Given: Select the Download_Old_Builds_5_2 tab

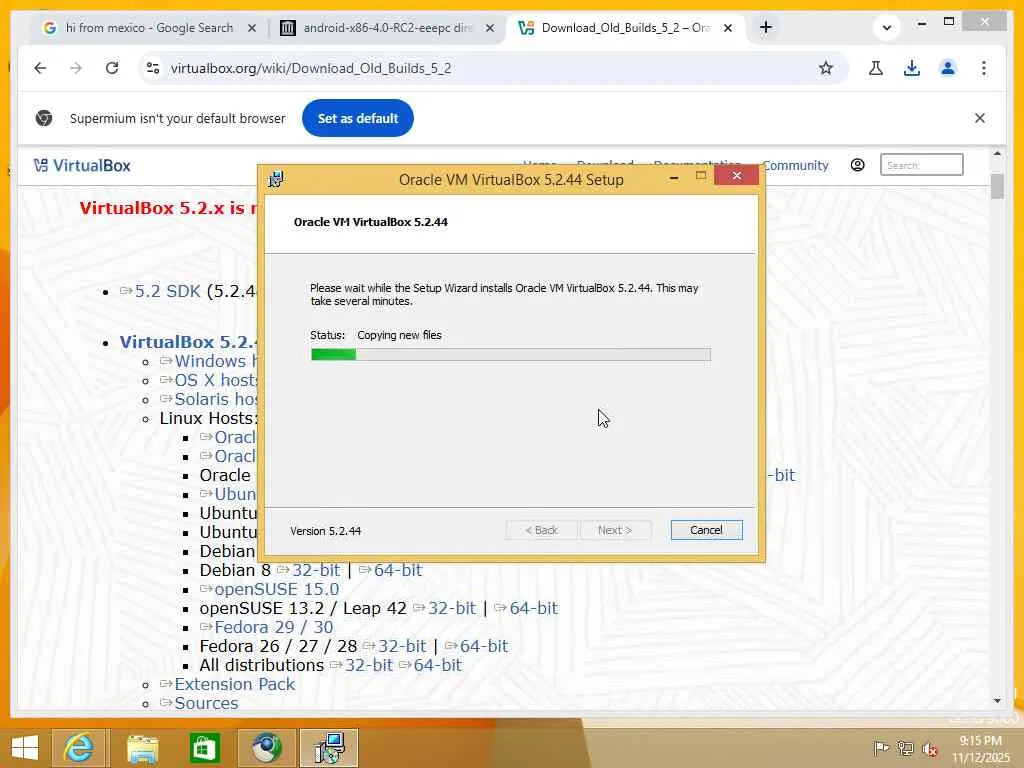Looking at the screenshot, I should click(626, 27).
